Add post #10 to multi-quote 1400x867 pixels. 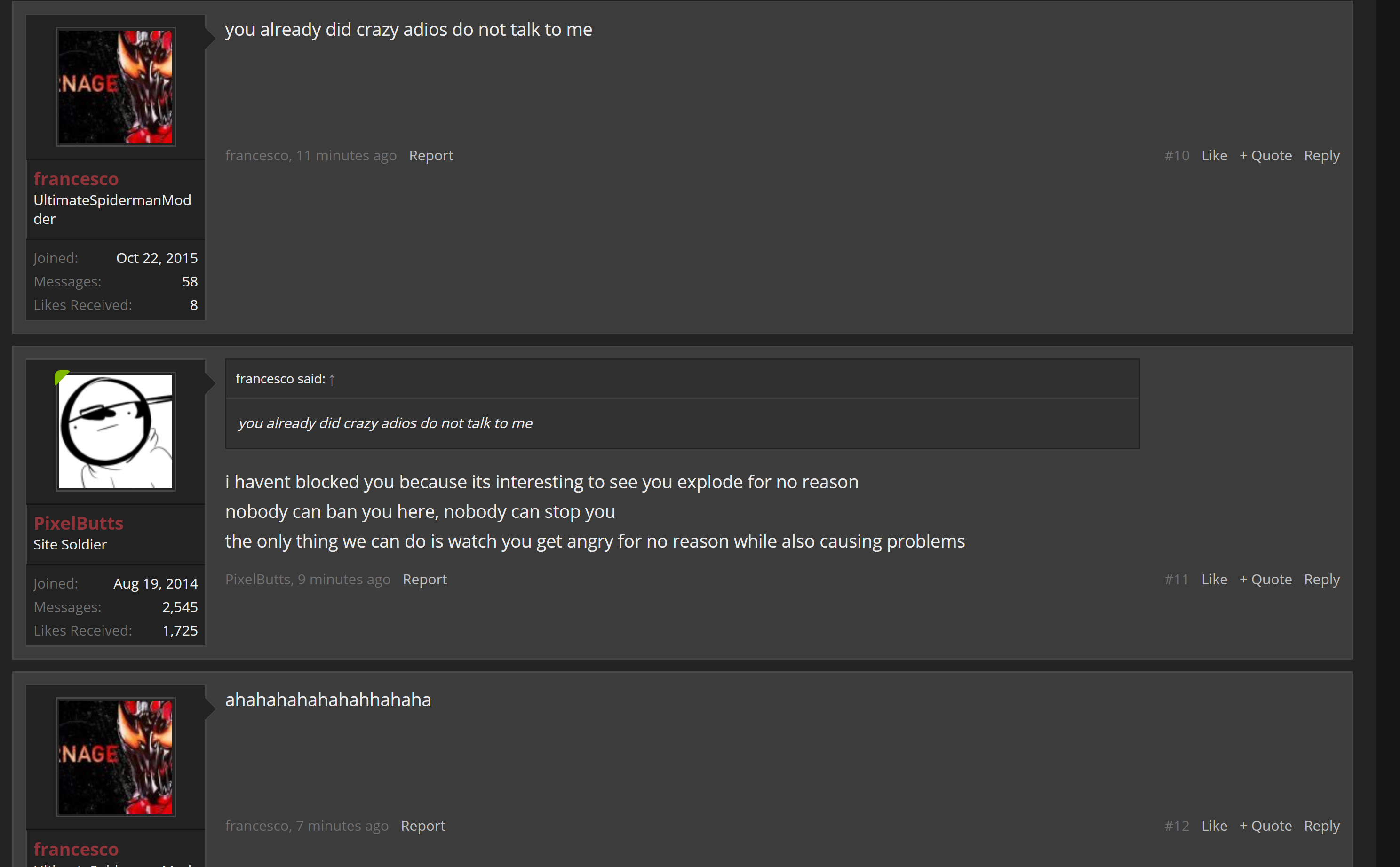[x=1265, y=155]
